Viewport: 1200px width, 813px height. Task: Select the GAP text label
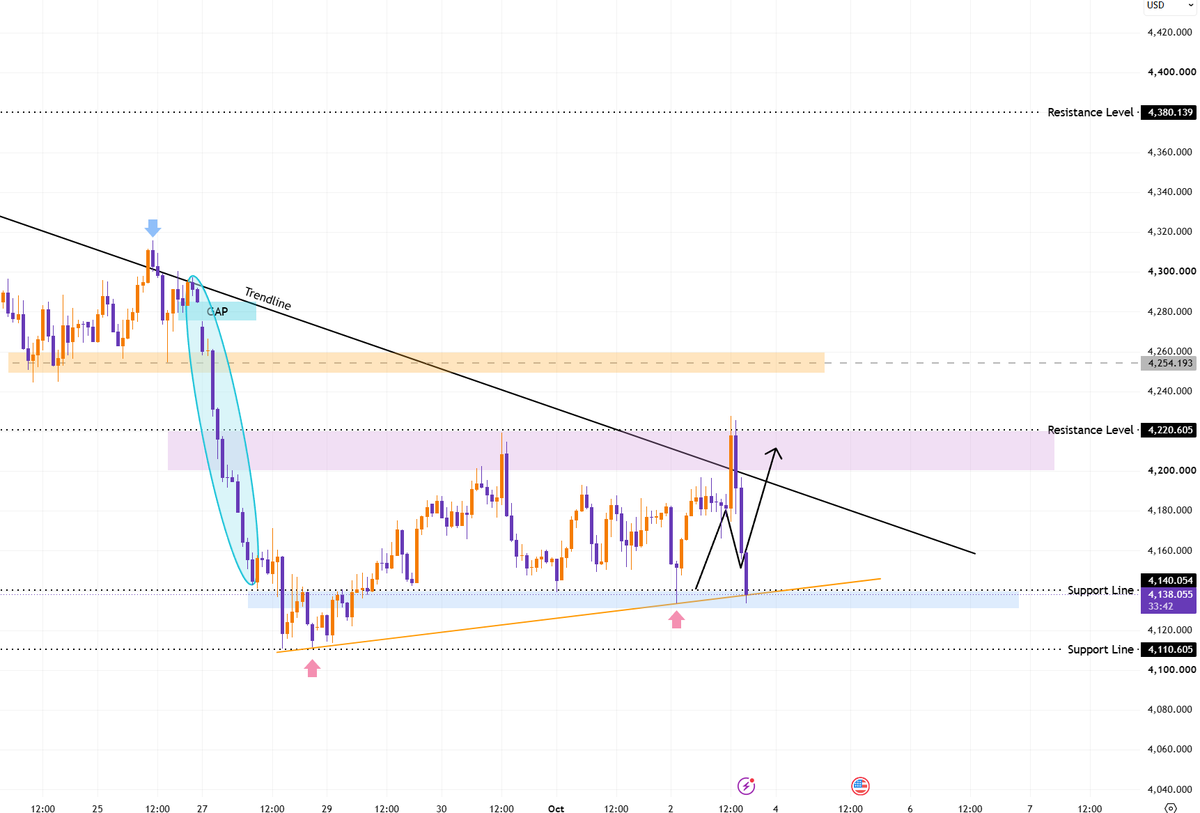[x=217, y=312]
